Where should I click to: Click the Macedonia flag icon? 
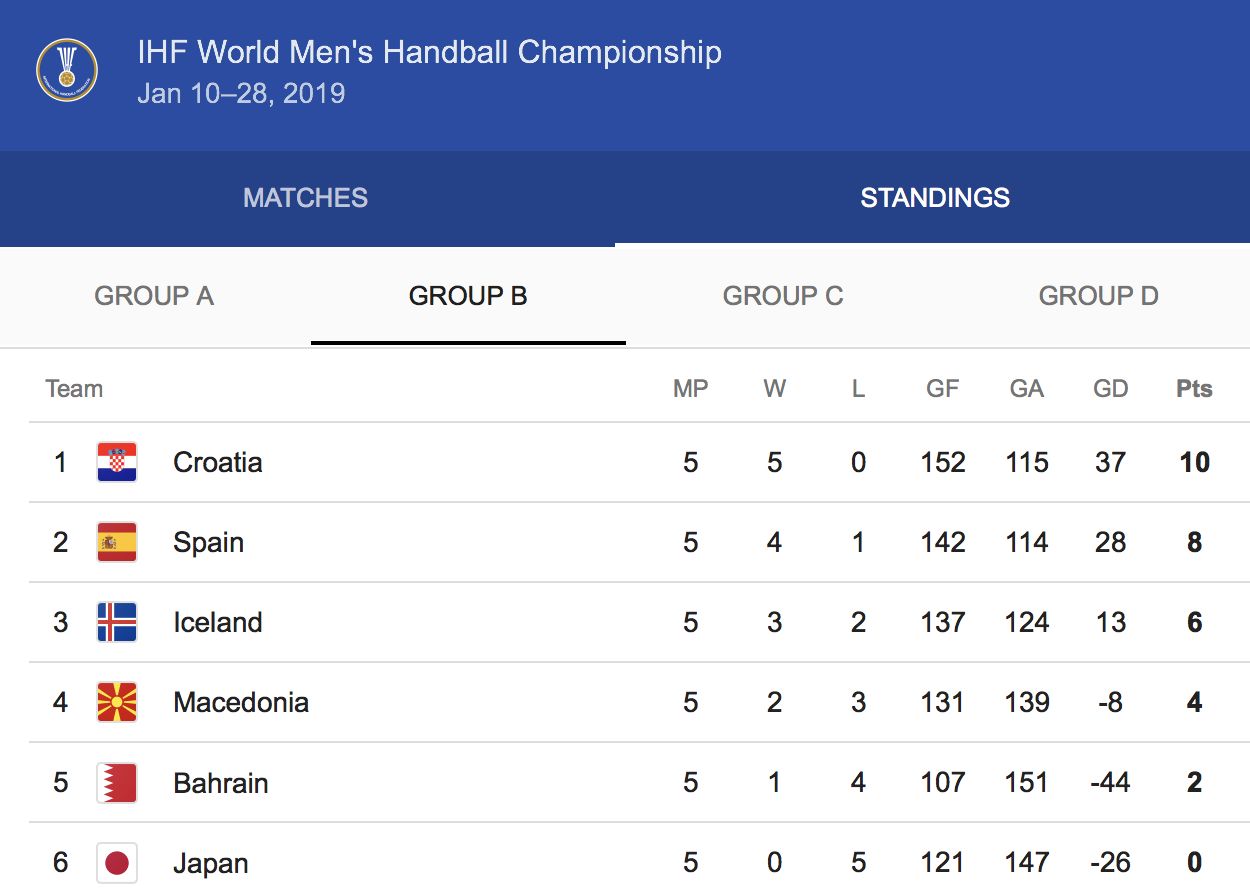click(x=117, y=702)
